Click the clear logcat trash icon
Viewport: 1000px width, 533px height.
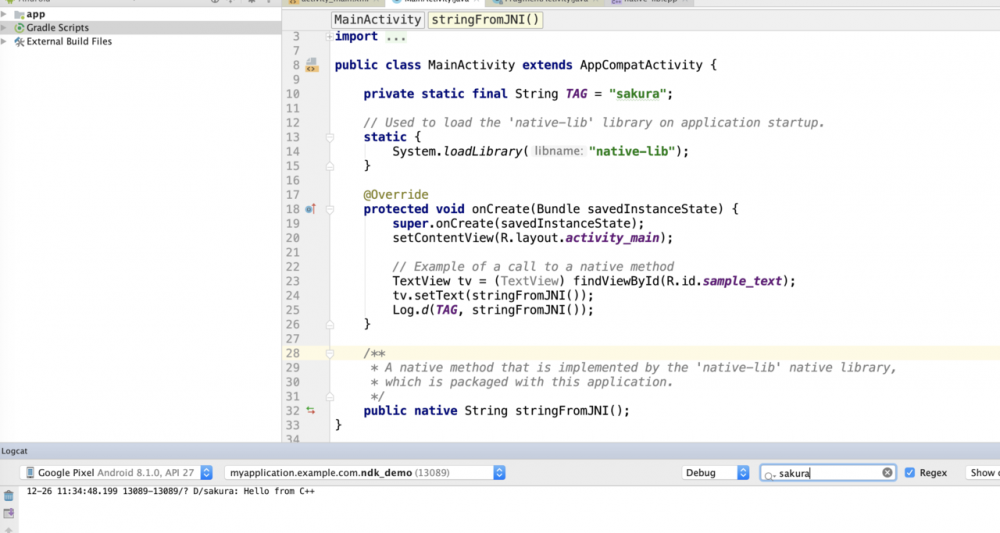9,496
